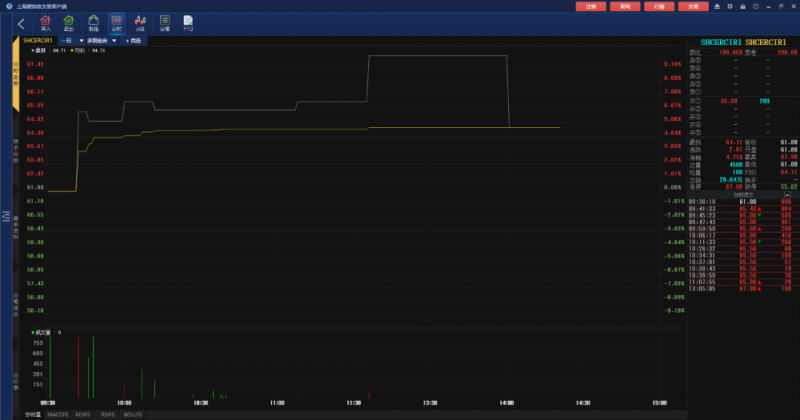Viewport: 800px width, 420px height.
Task: Select the 分析 chart analysis icon
Action: coord(117,23)
